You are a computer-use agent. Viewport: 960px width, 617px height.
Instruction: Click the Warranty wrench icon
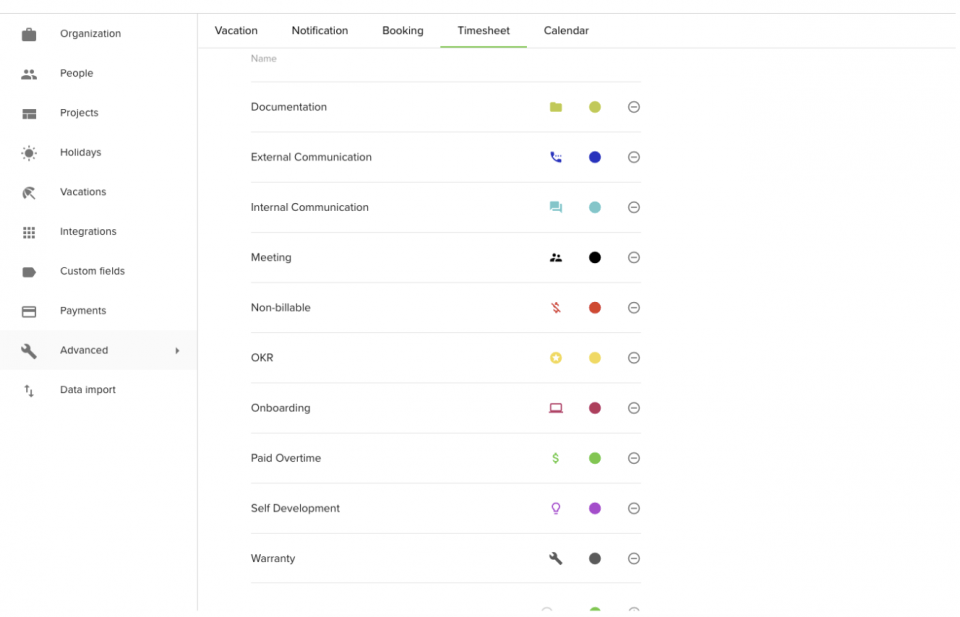click(x=555, y=559)
